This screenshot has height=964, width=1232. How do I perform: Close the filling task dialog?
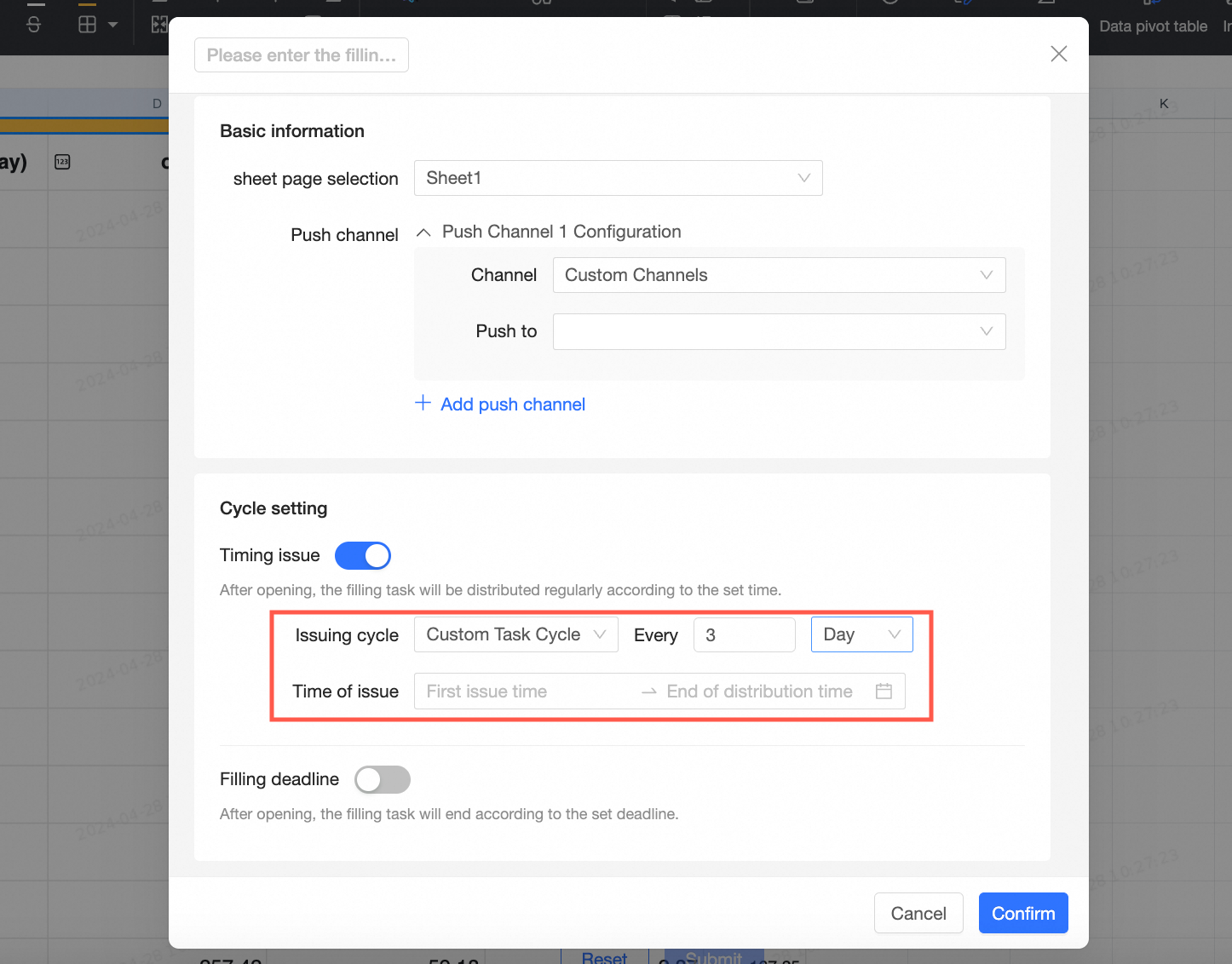pyautogui.click(x=1059, y=55)
